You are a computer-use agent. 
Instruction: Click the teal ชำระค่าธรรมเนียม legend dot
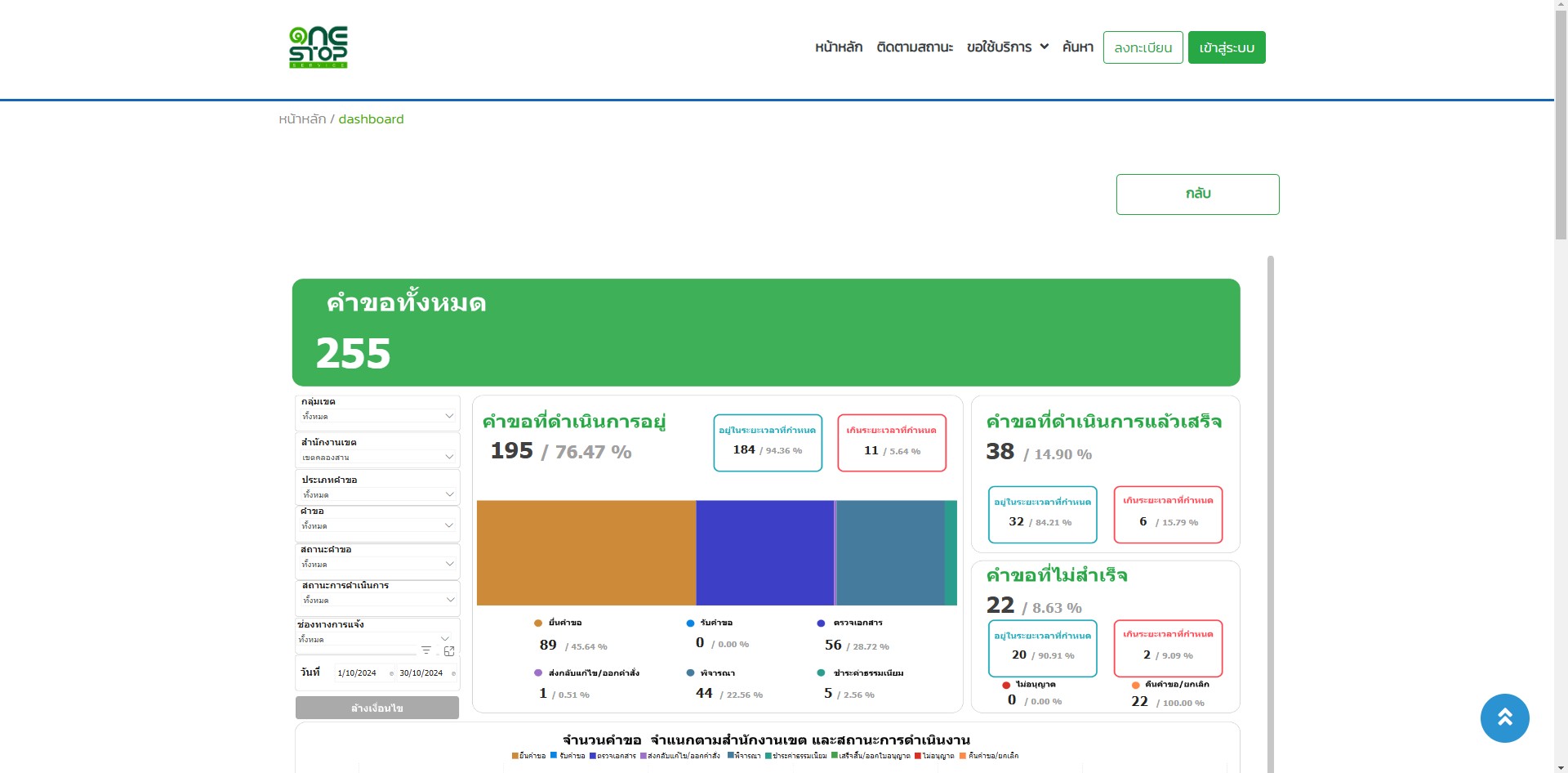821,673
